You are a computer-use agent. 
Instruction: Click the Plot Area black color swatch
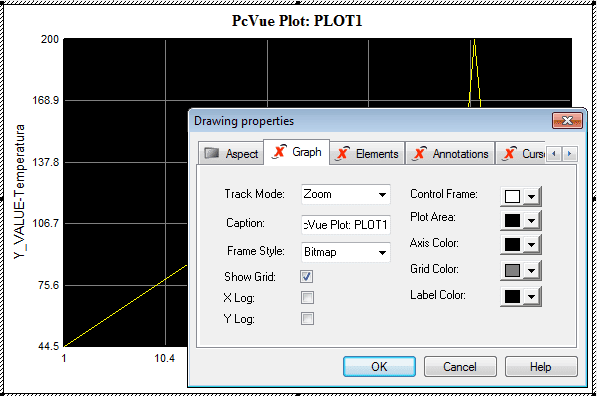tap(512, 220)
